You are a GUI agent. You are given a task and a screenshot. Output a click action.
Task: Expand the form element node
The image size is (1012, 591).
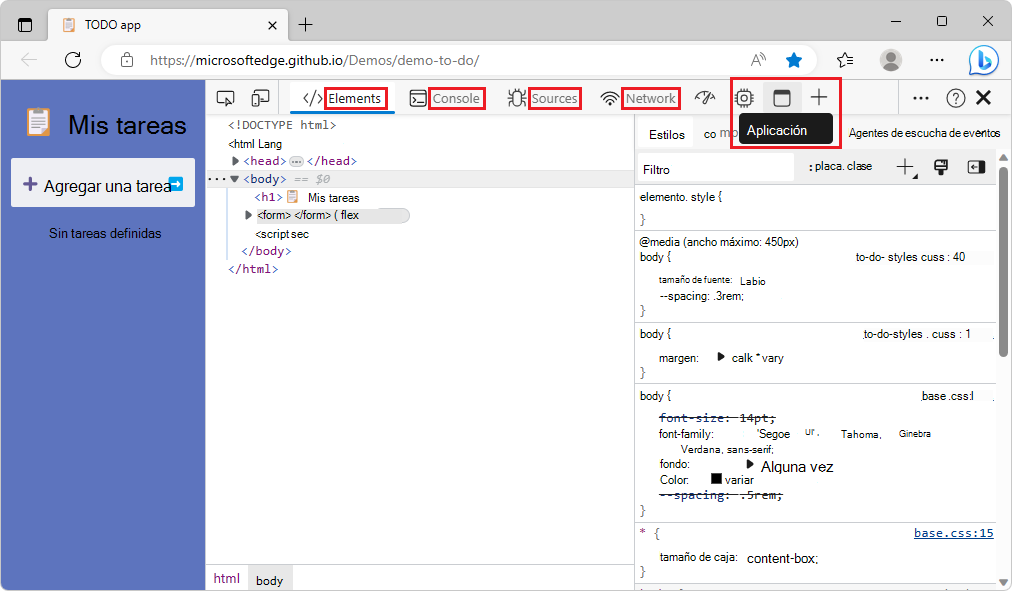[x=248, y=215]
